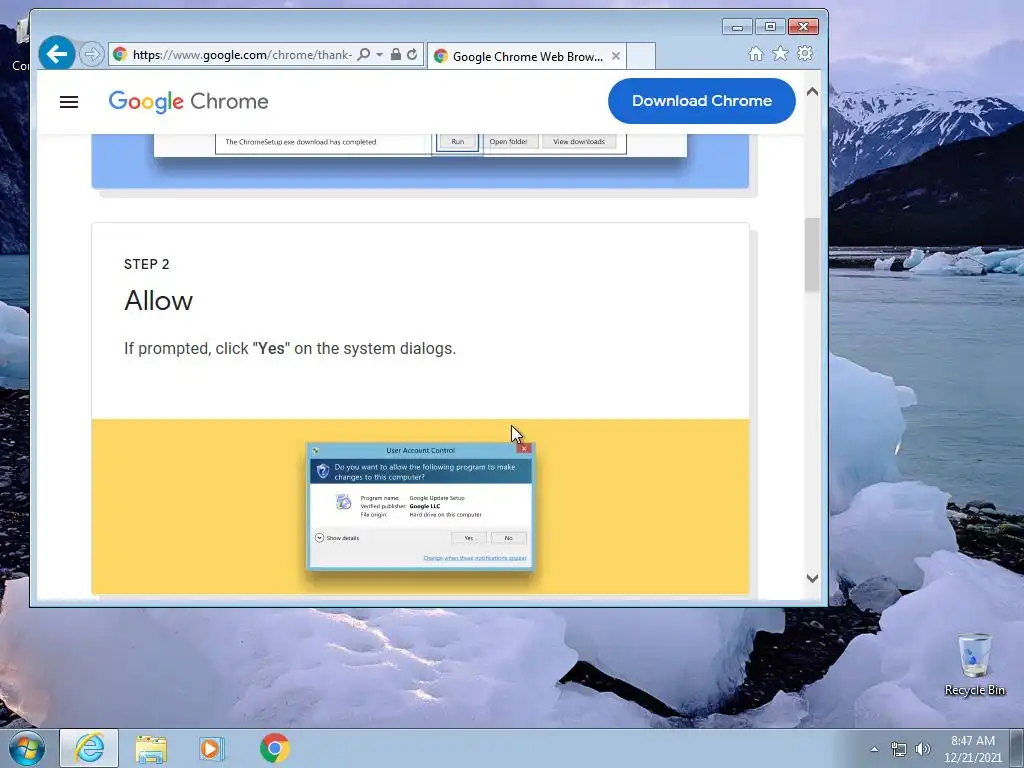
Task: Click the Google Chrome logo
Action: point(188,102)
